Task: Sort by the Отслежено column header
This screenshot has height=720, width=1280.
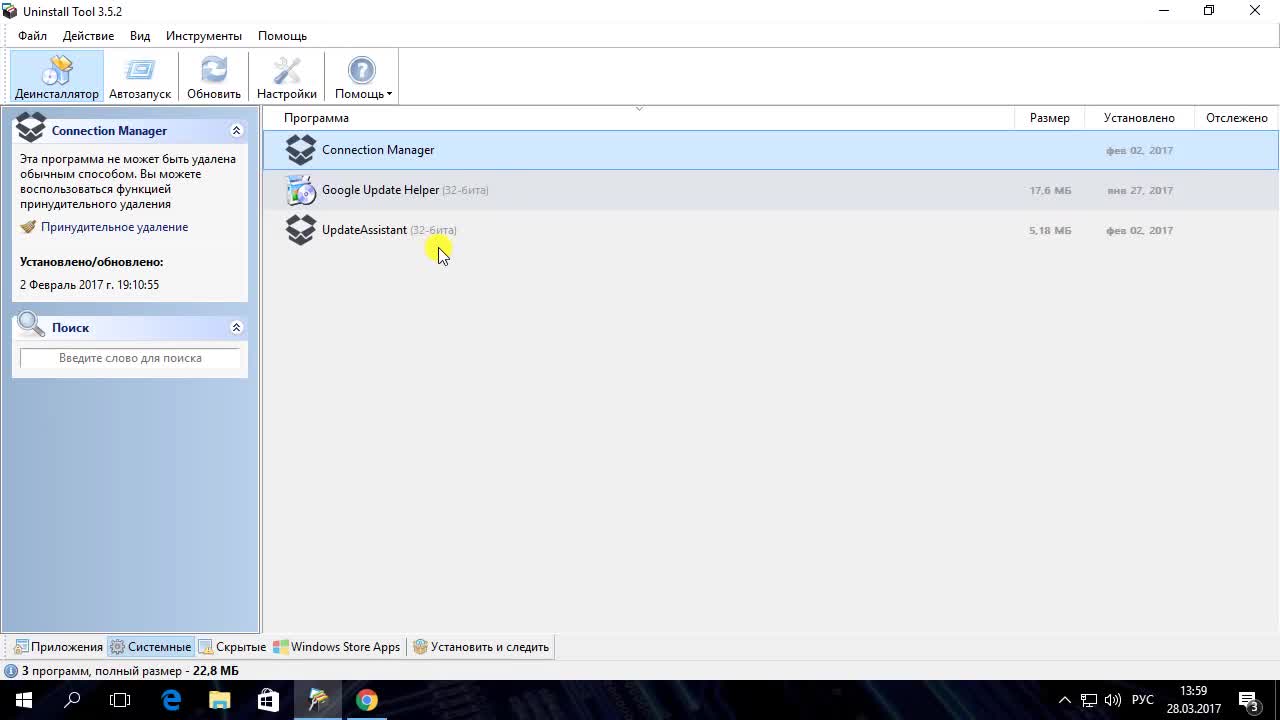Action: pos(1237,118)
